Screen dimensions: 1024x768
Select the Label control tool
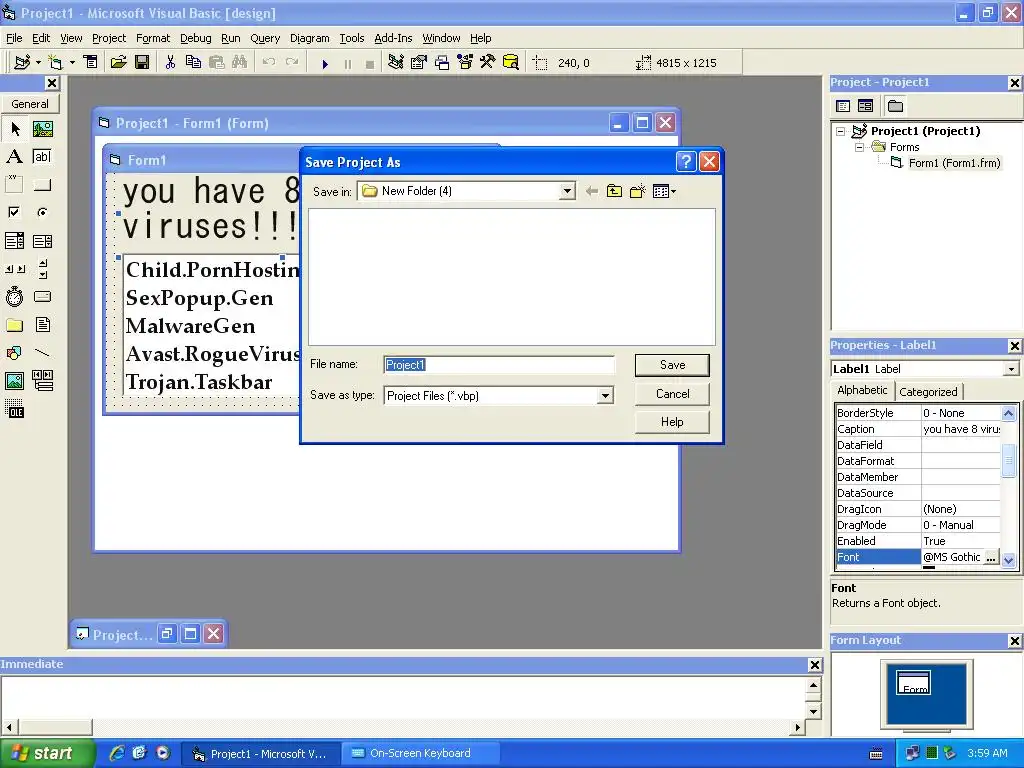[x=15, y=157]
